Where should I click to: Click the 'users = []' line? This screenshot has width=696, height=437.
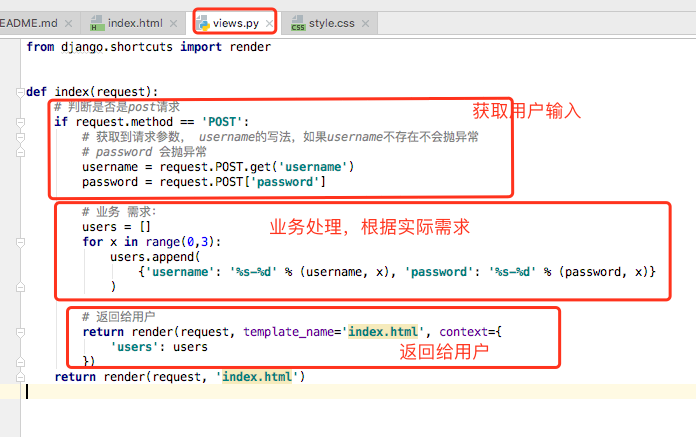coord(116,227)
